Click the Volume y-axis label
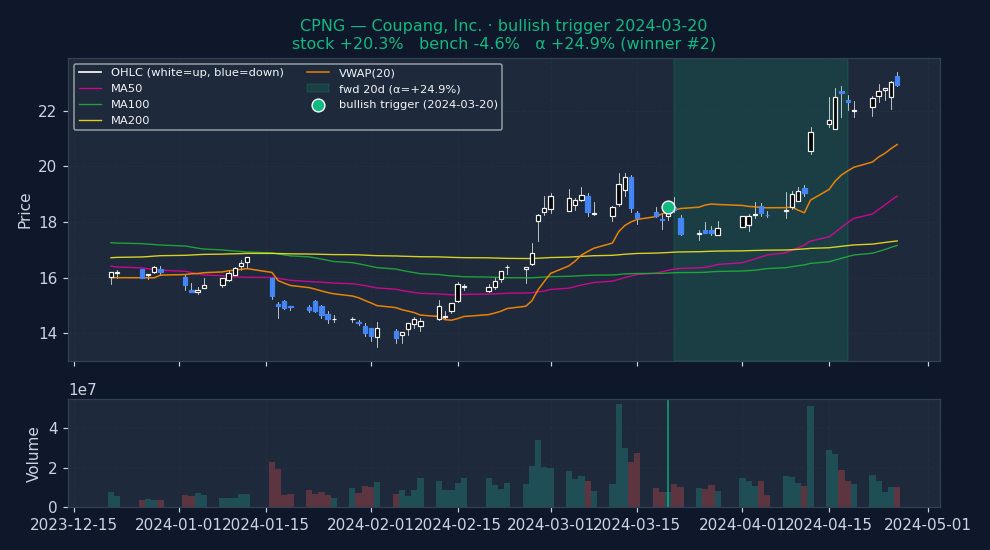The height and width of the screenshot is (550, 990). 34,454
